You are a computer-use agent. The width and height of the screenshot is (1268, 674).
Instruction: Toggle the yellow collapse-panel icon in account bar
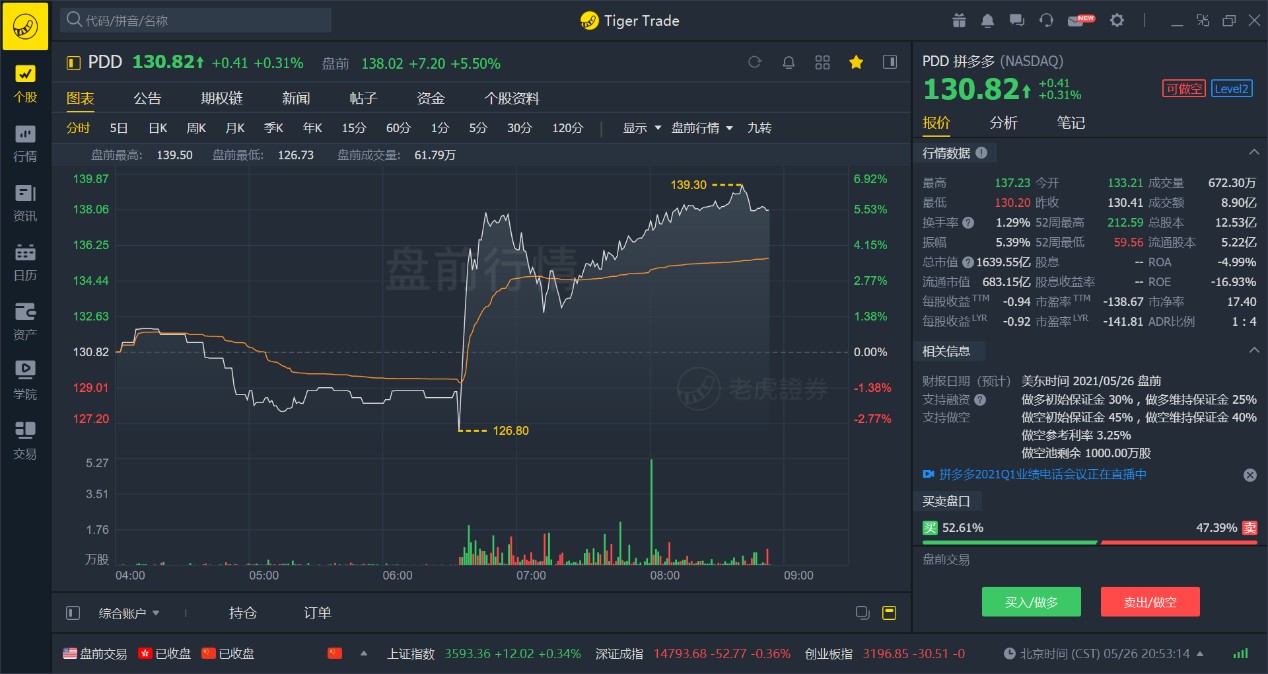tap(890, 613)
